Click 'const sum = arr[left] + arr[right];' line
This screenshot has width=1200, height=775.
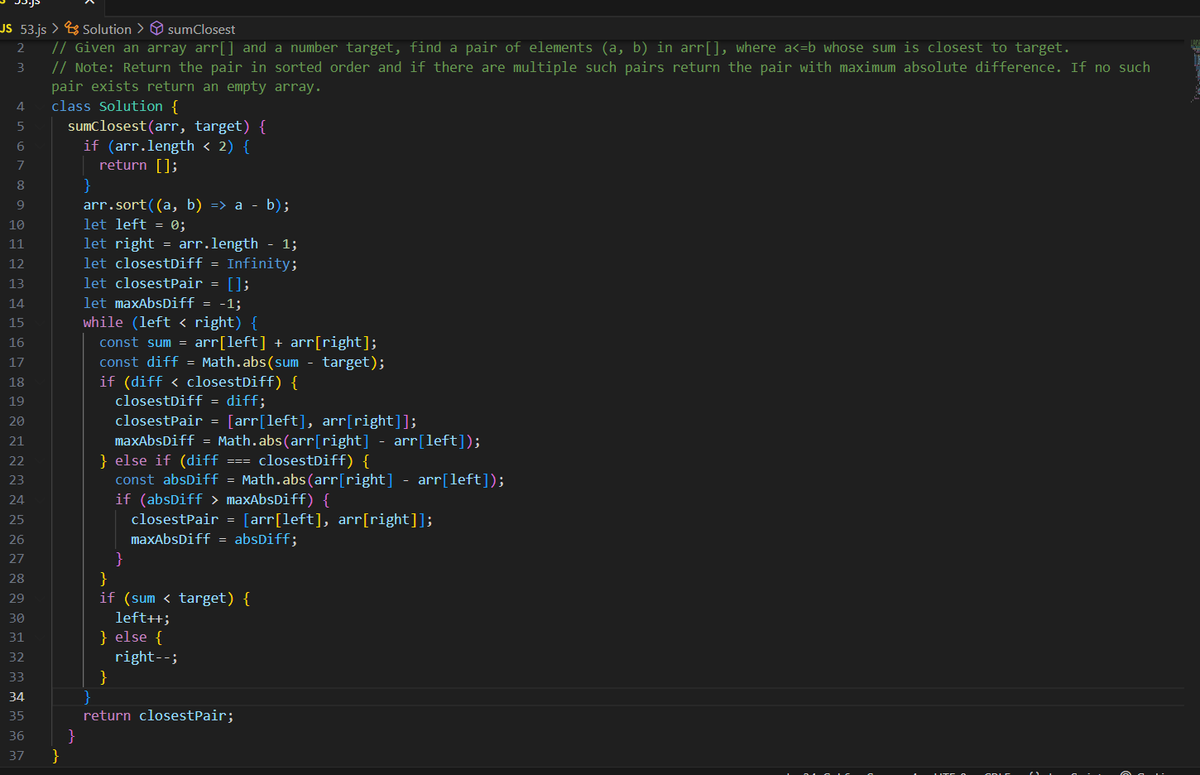point(238,342)
